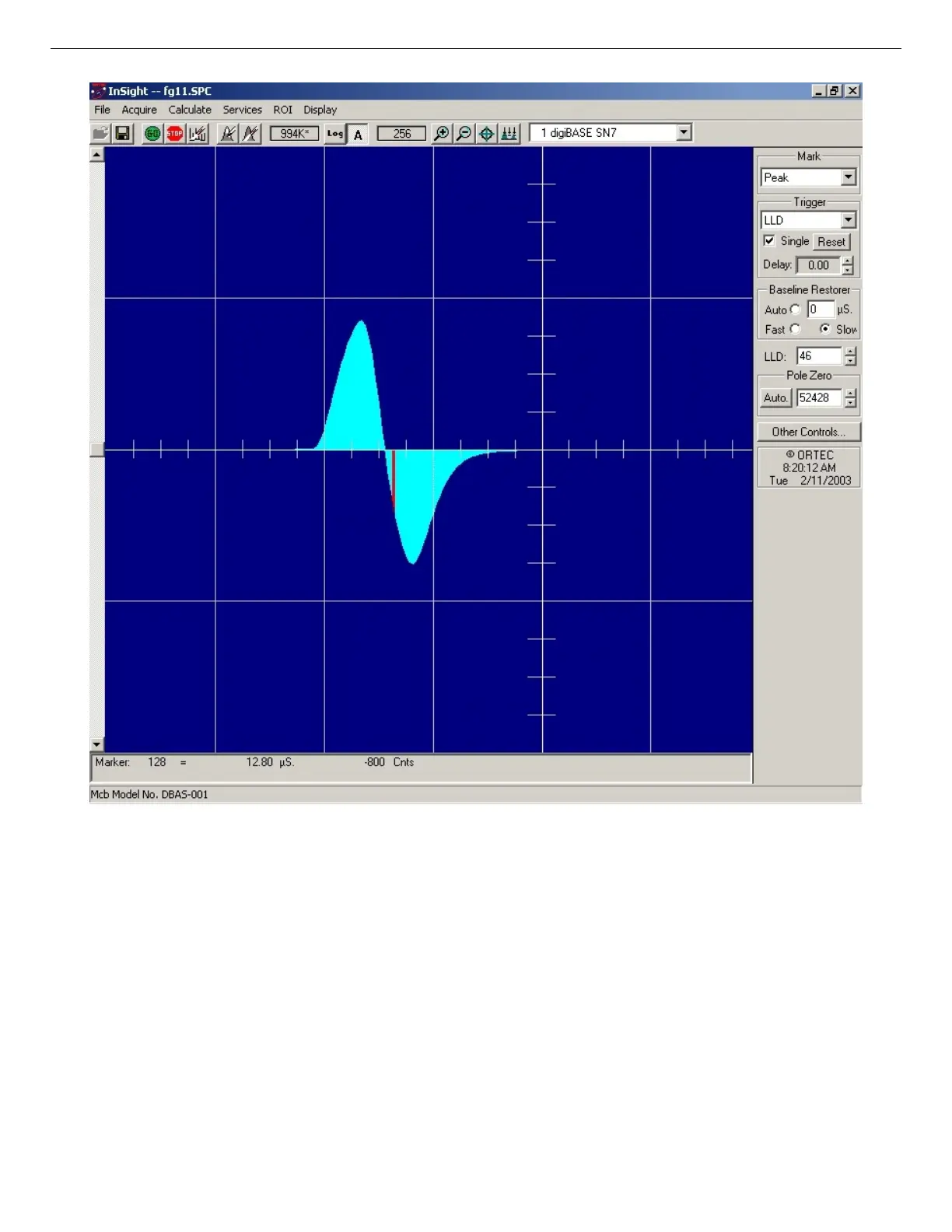Image resolution: width=952 pixels, height=1232 pixels.
Task: Click the vertical scrollbar up arrow
Action: click(97, 154)
